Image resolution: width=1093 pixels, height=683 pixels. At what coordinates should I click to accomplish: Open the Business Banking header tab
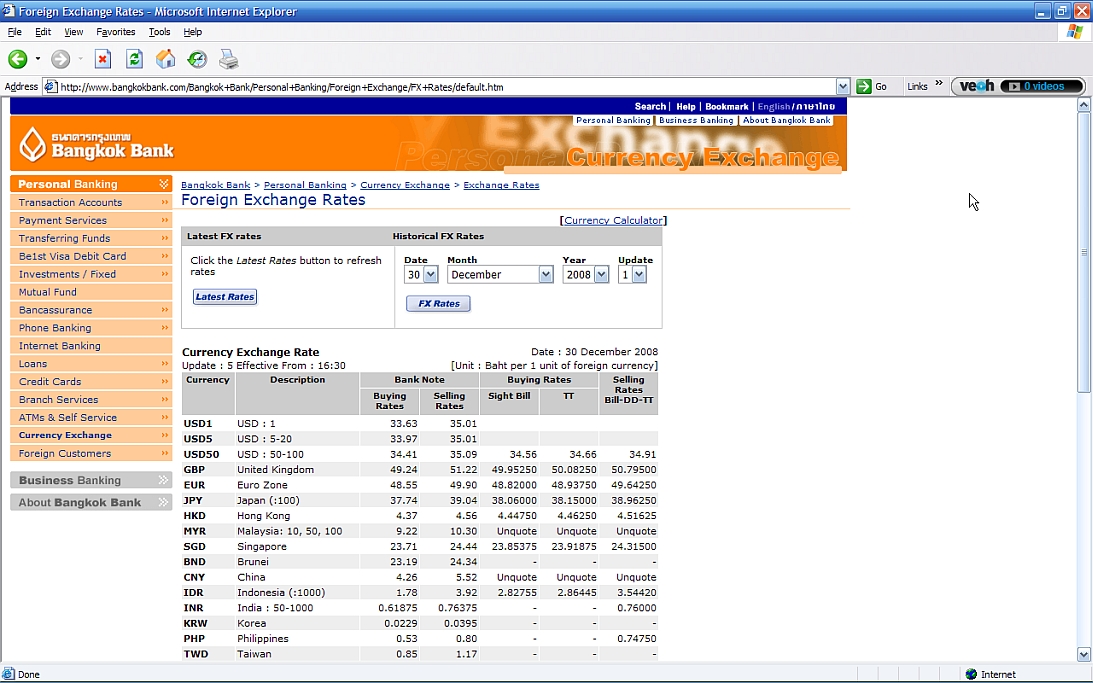pyautogui.click(x=696, y=120)
